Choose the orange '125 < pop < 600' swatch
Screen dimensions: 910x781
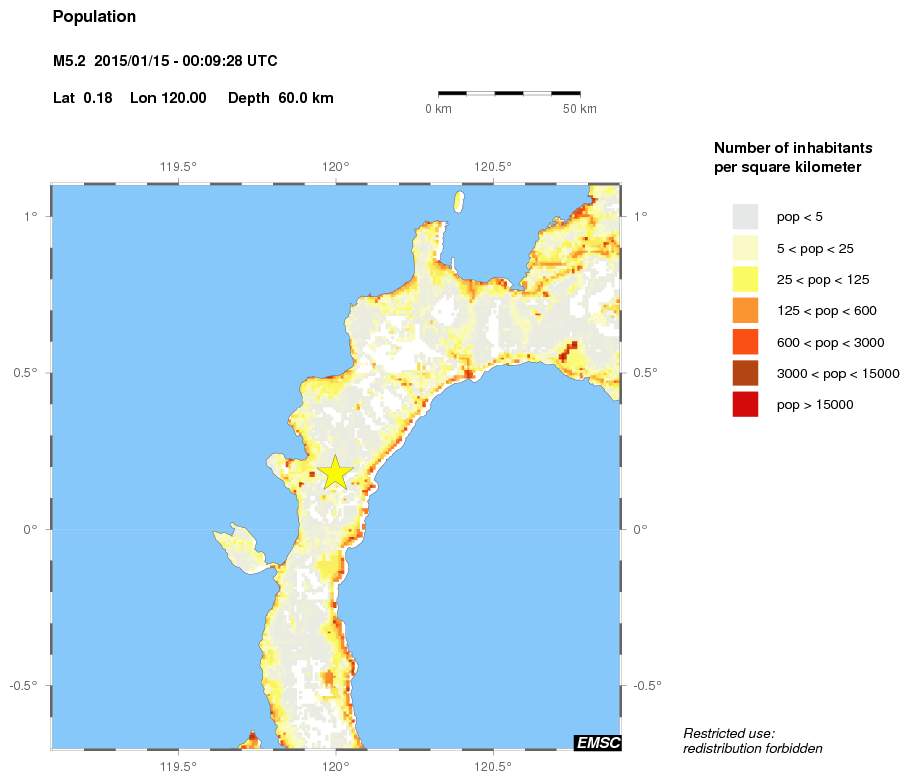745,311
